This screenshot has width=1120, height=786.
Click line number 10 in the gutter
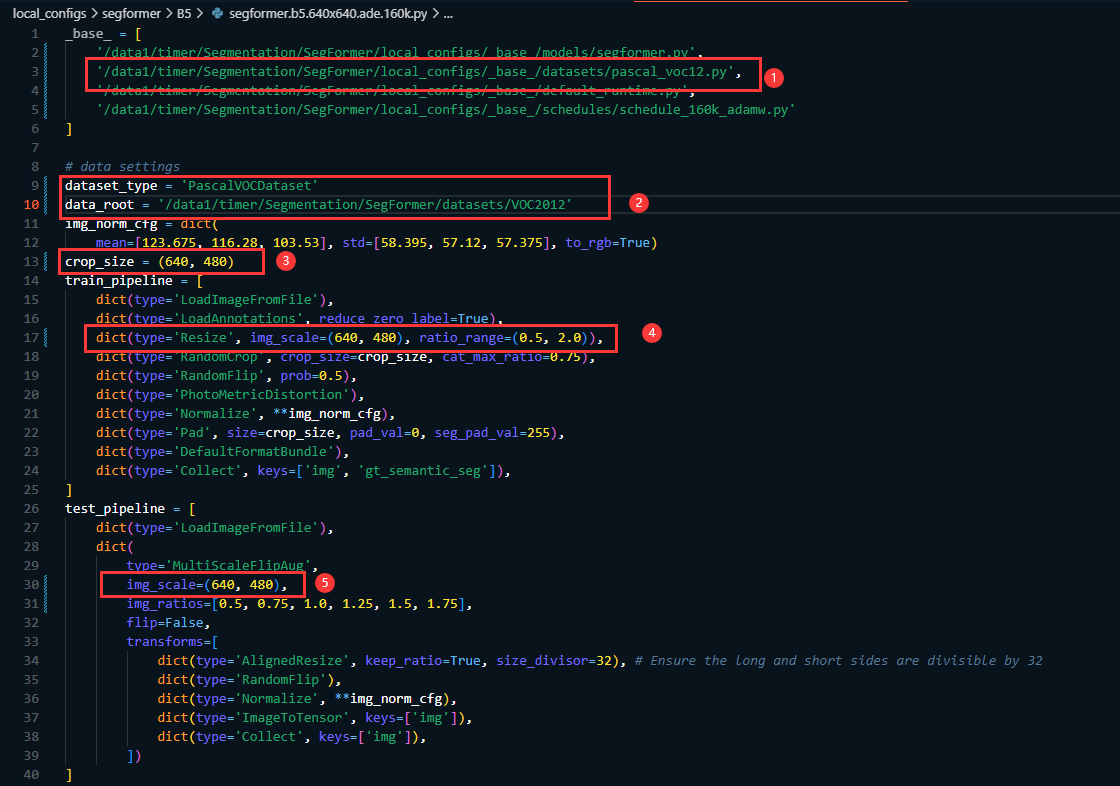point(33,204)
